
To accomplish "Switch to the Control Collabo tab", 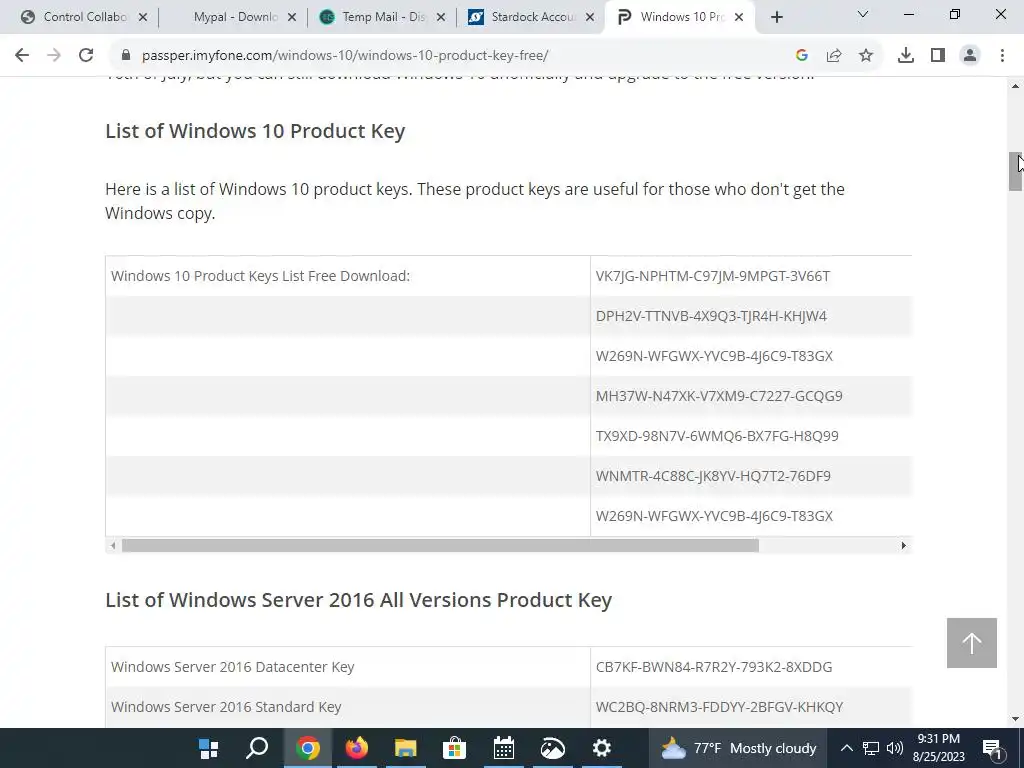I will (85, 17).
